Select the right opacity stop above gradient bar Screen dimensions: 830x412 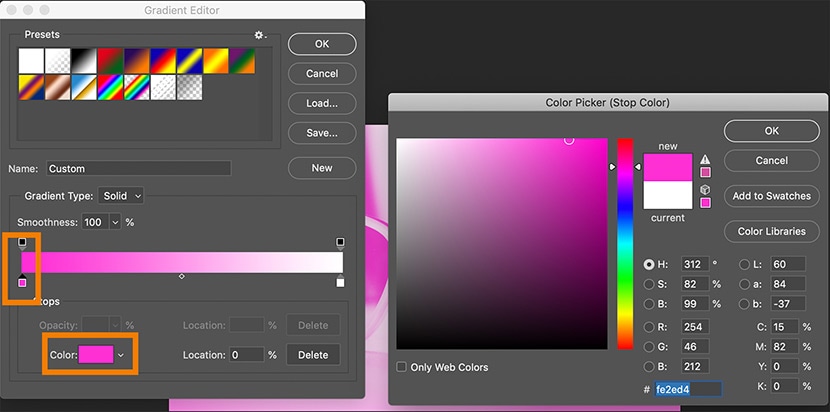pyautogui.click(x=340, y=242)
